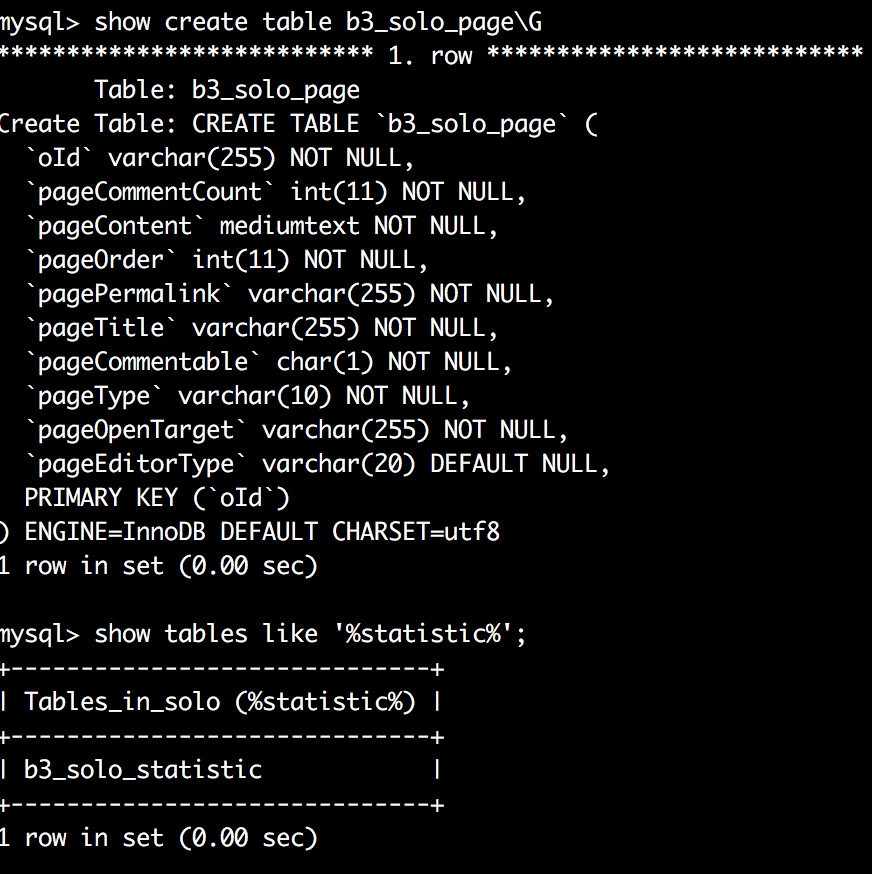Click the 'PRIMARY KEY (`oId`)' line
This screenshot has height=874, width=872.
pyautogui.click(x=157, y=498)
